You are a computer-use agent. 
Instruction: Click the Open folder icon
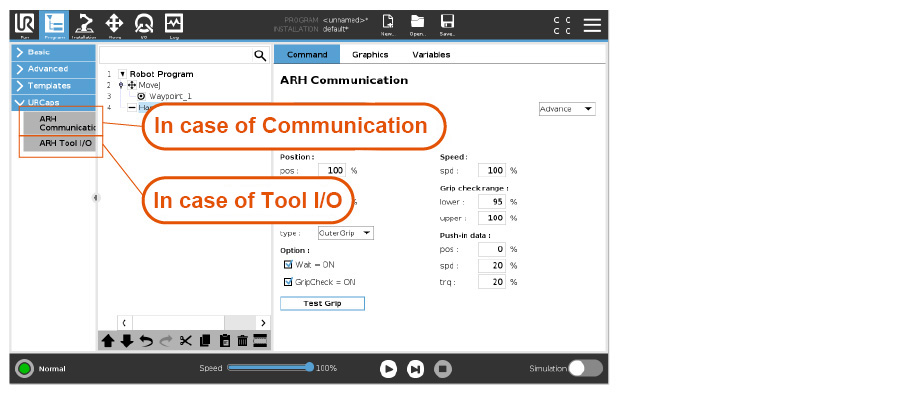click(417, 25)
